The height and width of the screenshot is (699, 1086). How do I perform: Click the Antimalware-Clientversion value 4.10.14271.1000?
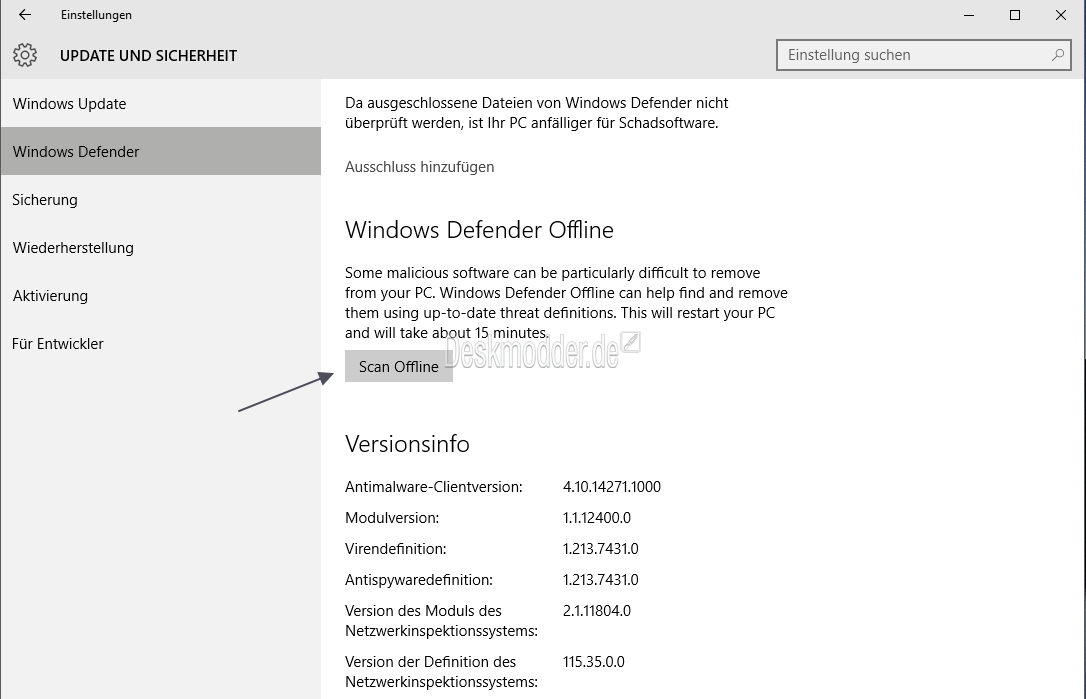[x=612, y=487]
